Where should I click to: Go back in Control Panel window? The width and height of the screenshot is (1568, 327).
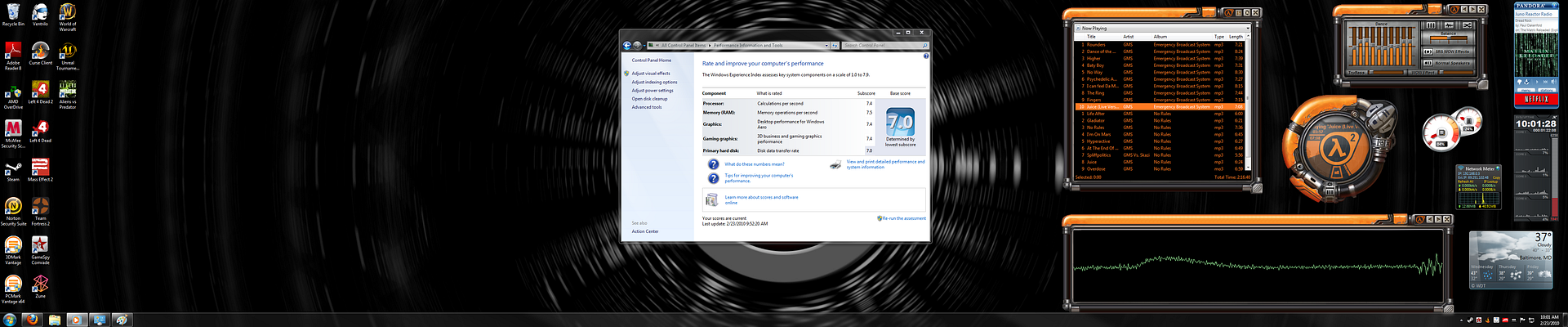[626, 46]
